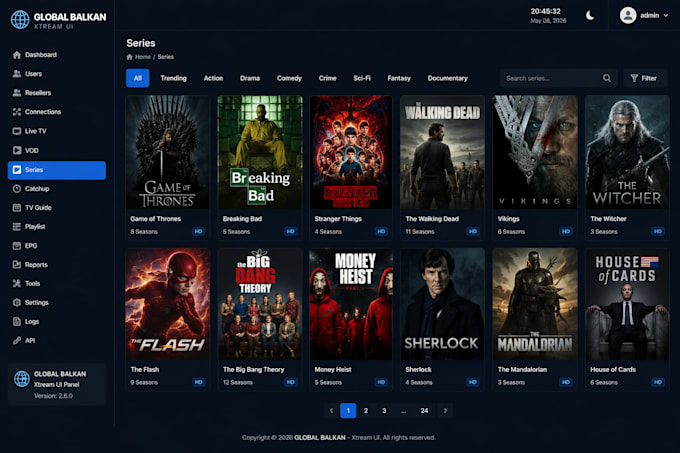This screenshot has height=453, width=680.
Task: Select page 1 button
Action: tap(348, 411)
